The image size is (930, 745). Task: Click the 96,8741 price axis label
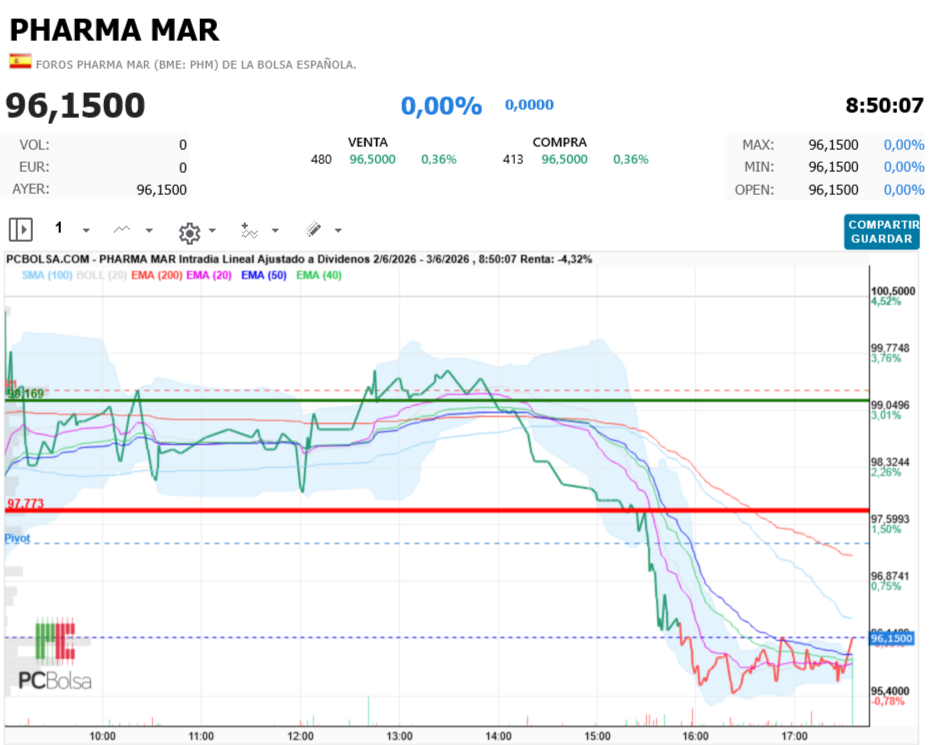890,576
